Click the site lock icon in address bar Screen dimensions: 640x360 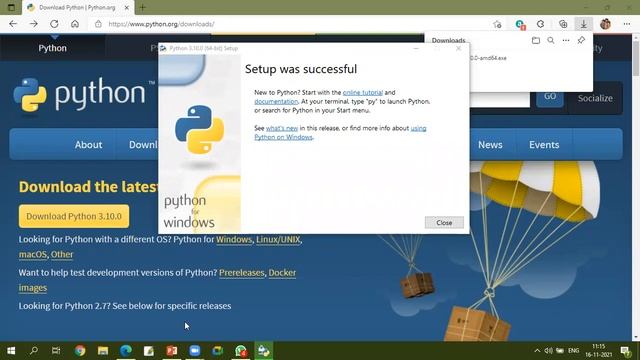pyautogui.click(x=98, y=24)
